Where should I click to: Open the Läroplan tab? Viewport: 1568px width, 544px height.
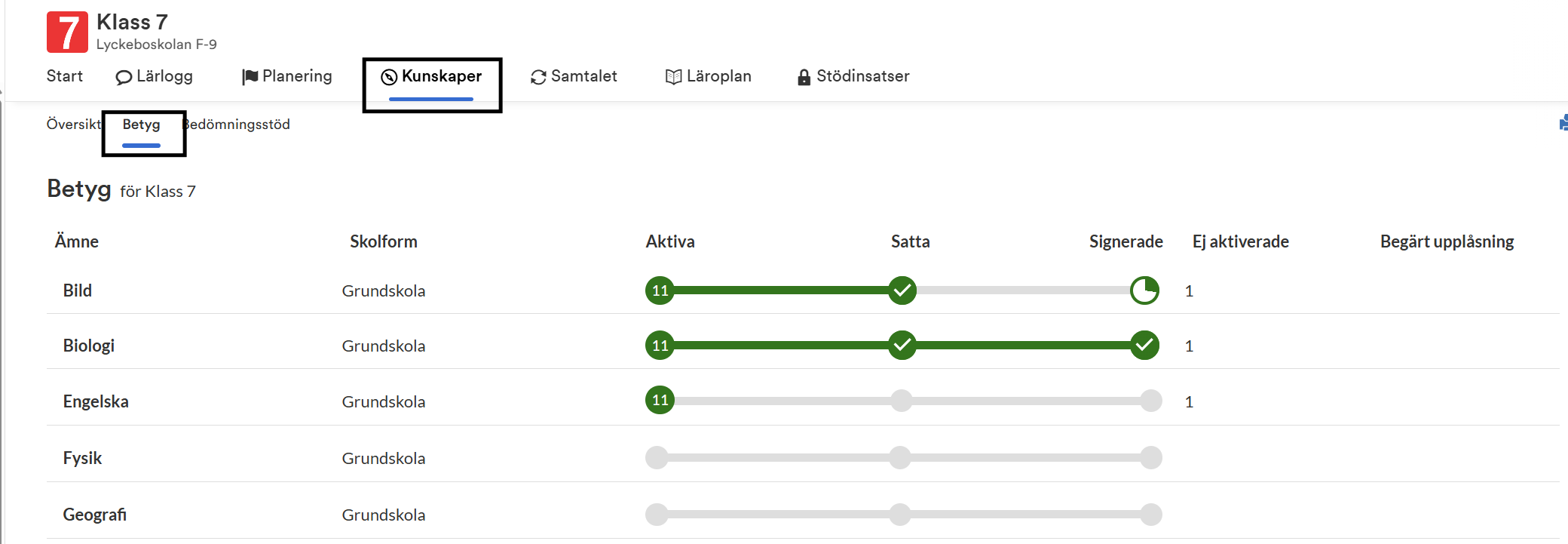coord(709,76)
